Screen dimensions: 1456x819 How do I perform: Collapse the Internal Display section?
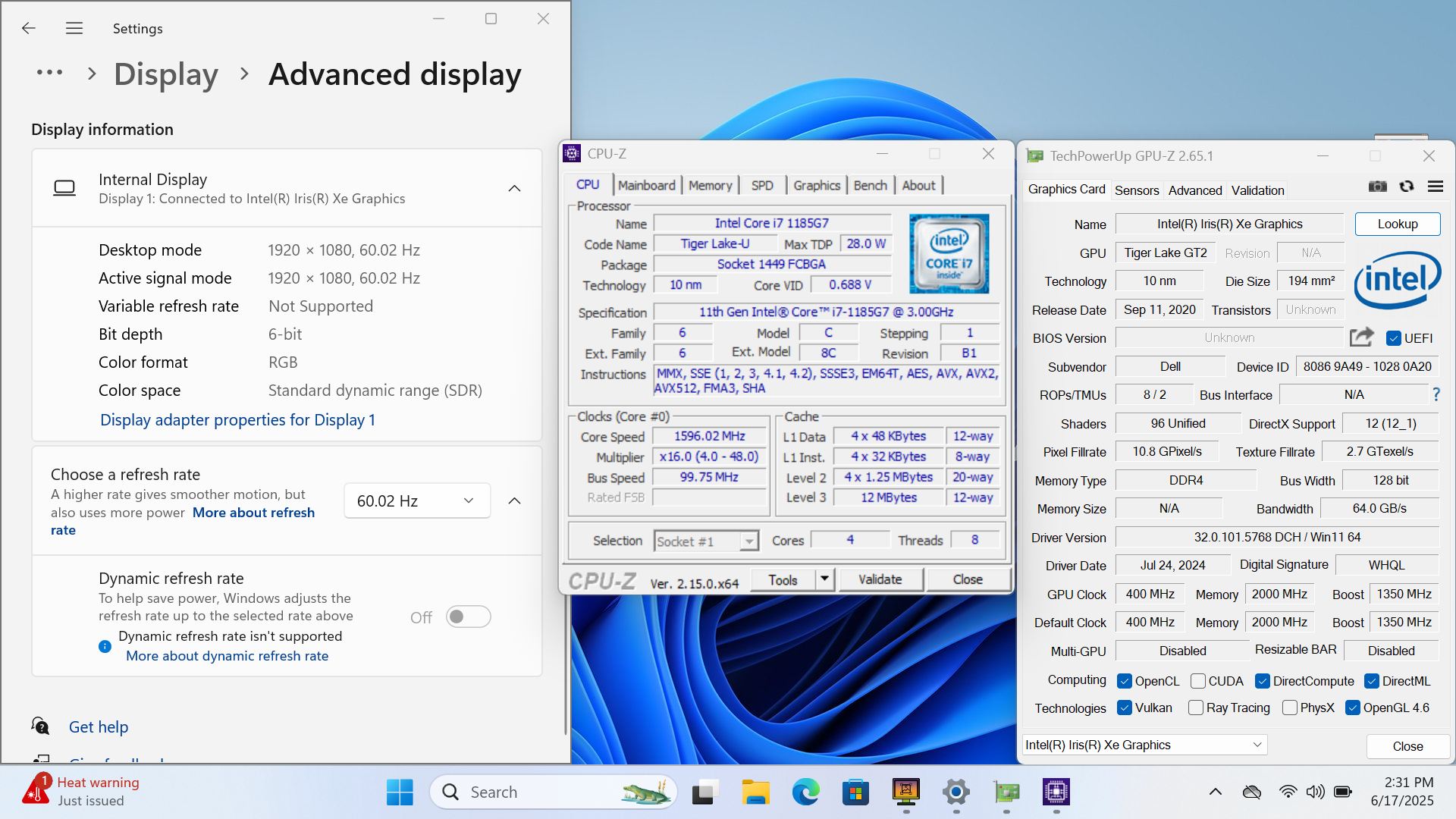[x=514, y=188]
